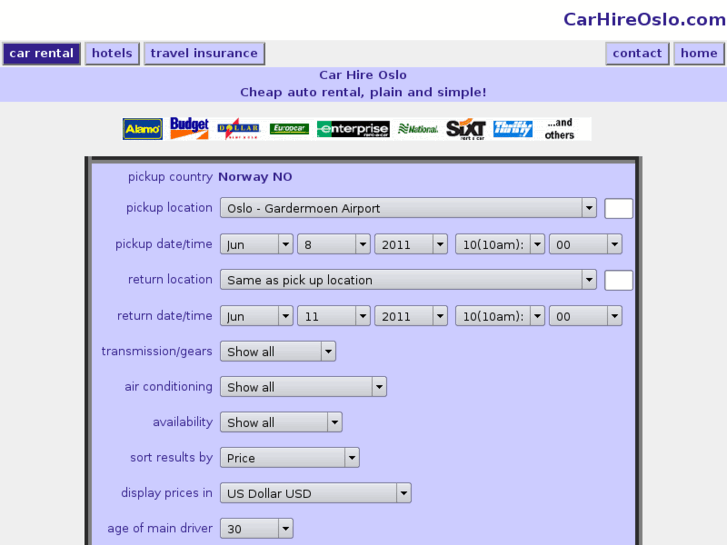Open the pickup minutes dropdown
The height and width of the screenshot is (545, 727).
[x=586, y=244]
